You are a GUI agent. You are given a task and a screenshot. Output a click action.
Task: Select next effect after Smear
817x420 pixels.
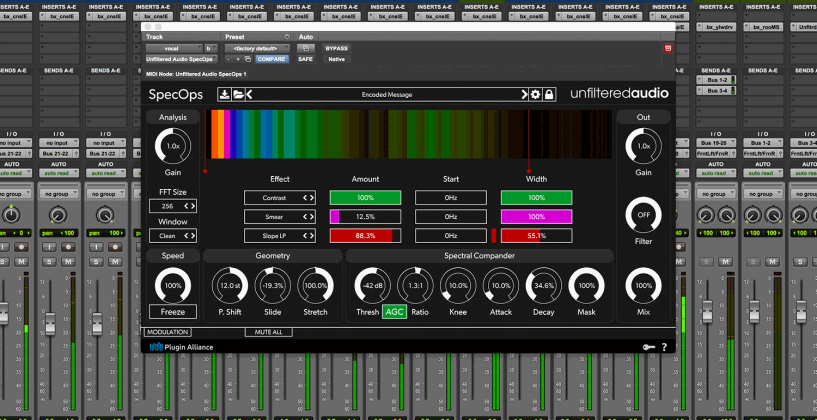[312, 217]
